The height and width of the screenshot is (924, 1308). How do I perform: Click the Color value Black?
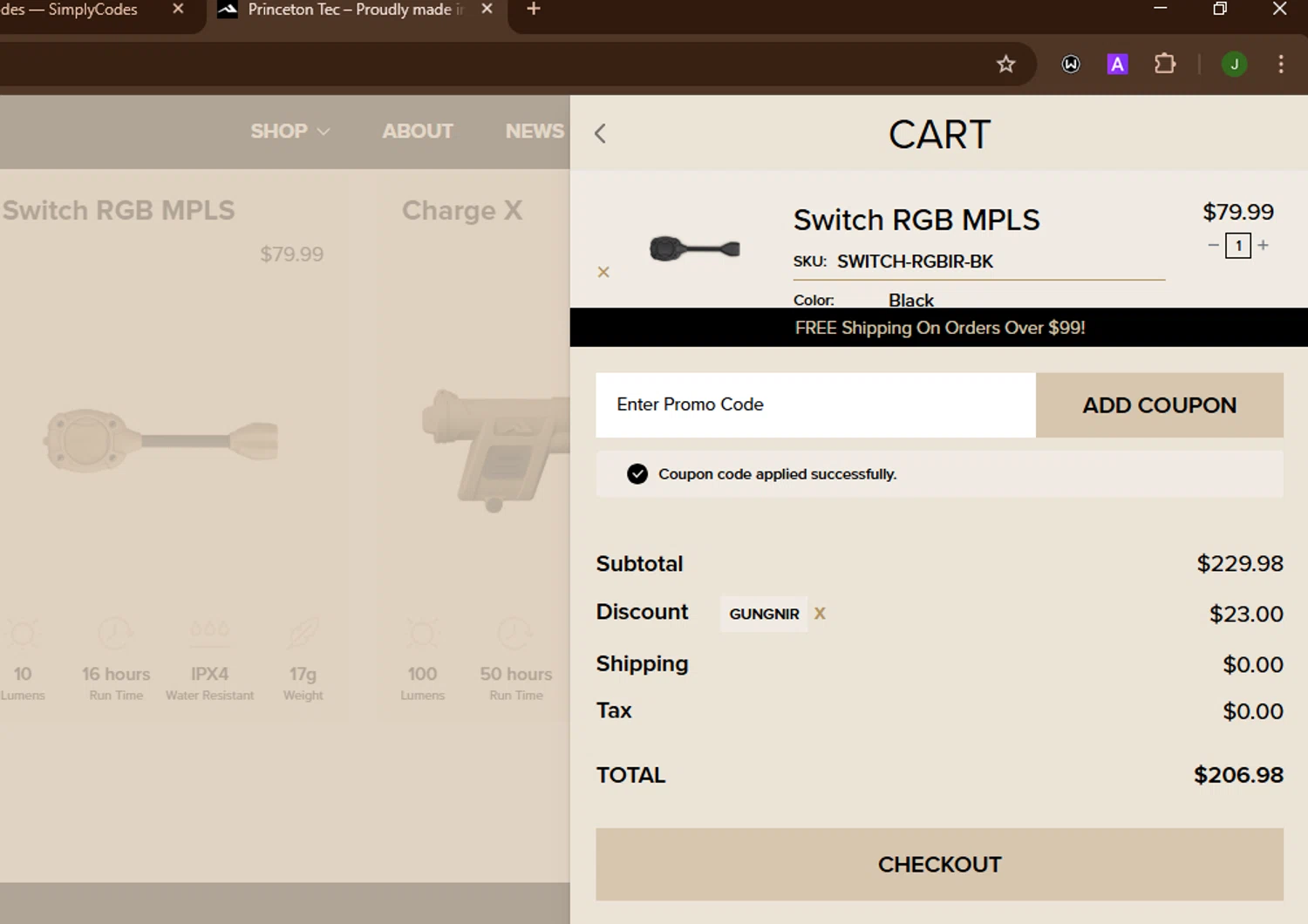point(911,300)
